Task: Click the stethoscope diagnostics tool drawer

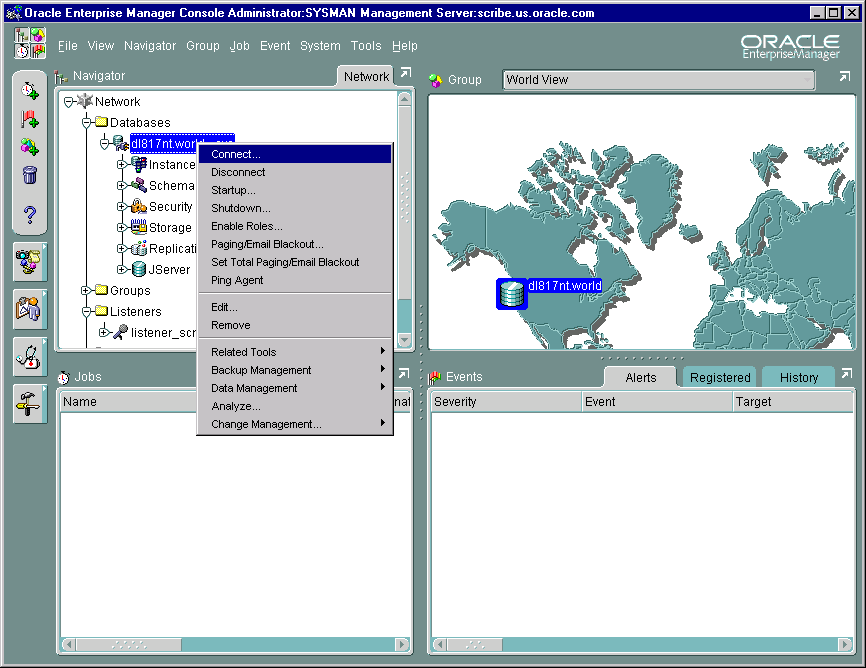Action: 30,356
